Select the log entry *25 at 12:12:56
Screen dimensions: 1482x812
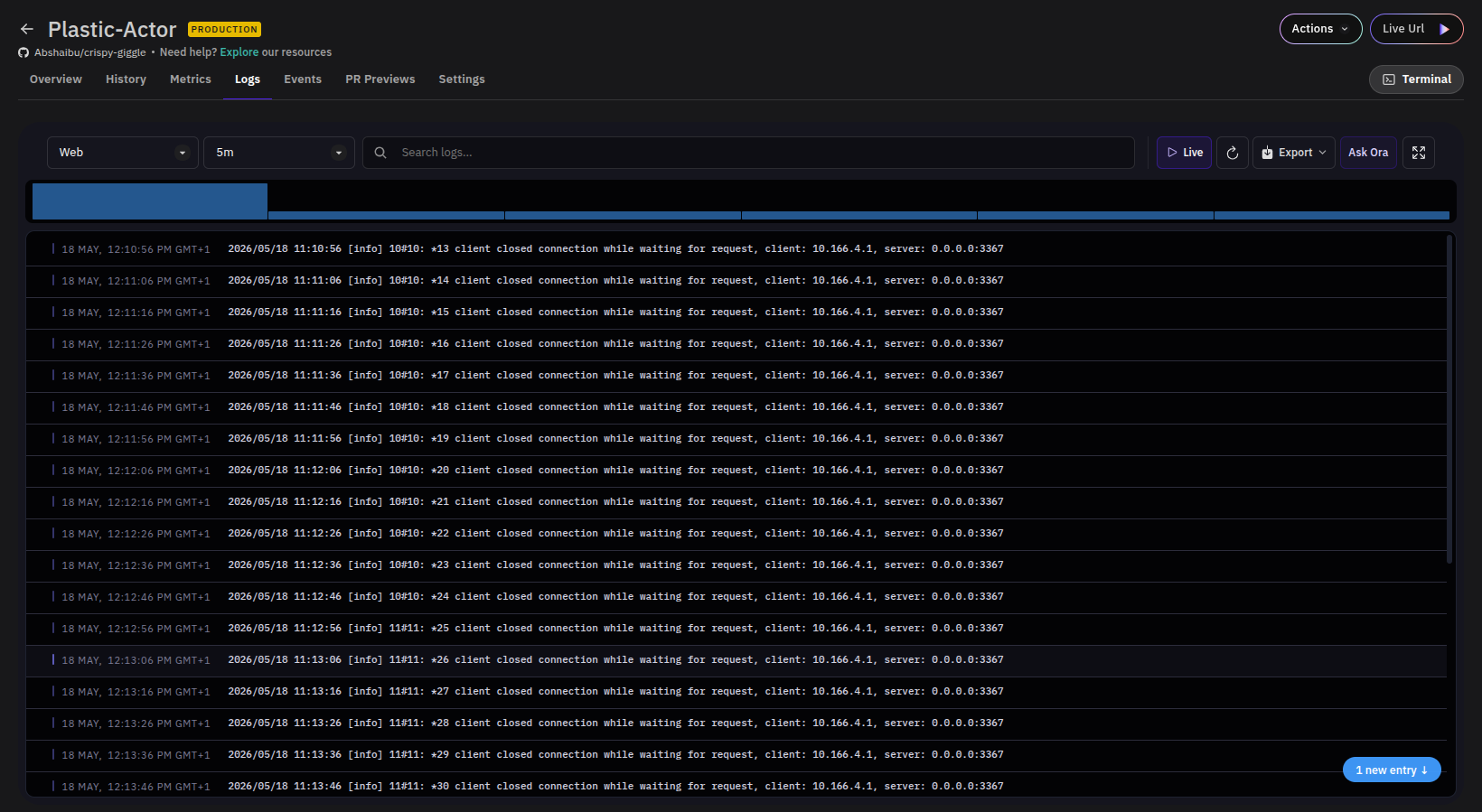coord(736,629)
